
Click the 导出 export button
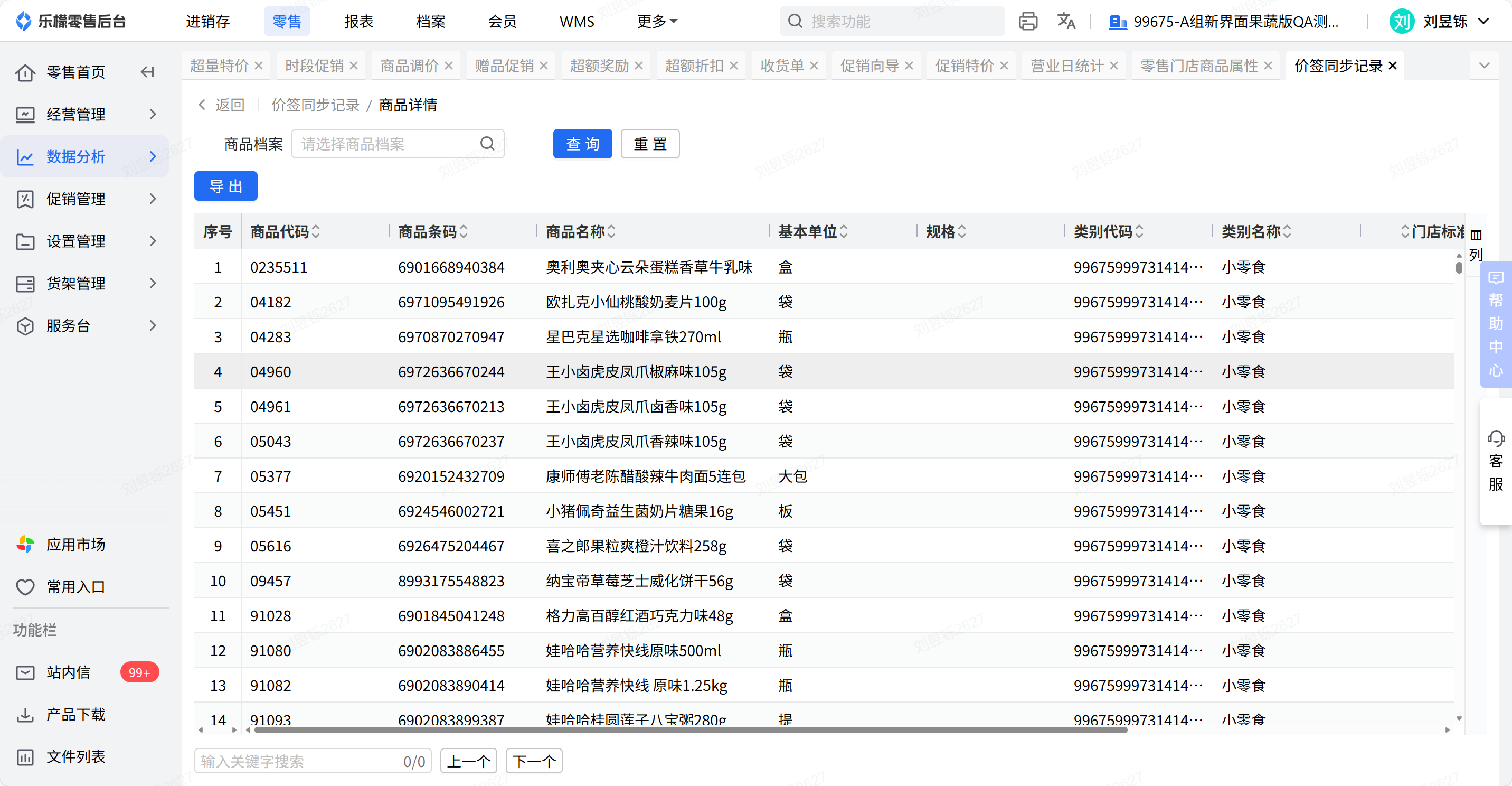pyautogui.click(x=225, y=186)
